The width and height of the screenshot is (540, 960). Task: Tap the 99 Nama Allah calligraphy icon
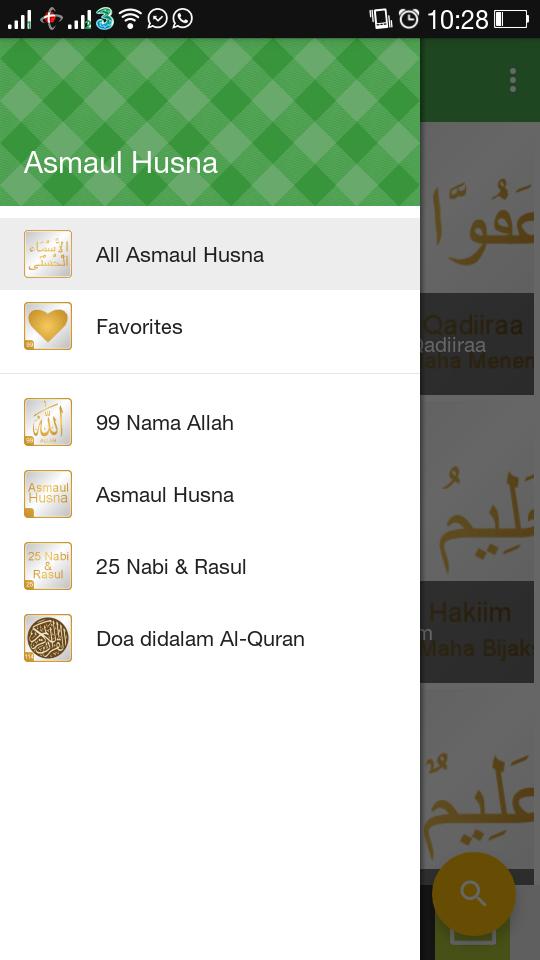(x=48, y=422)
